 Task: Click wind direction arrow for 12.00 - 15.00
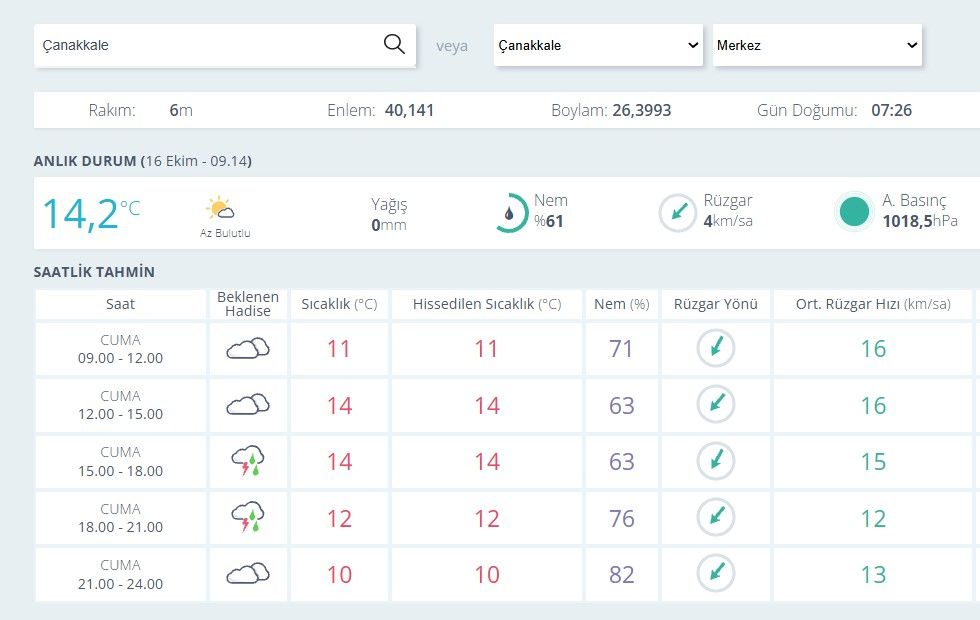(716, 404)
